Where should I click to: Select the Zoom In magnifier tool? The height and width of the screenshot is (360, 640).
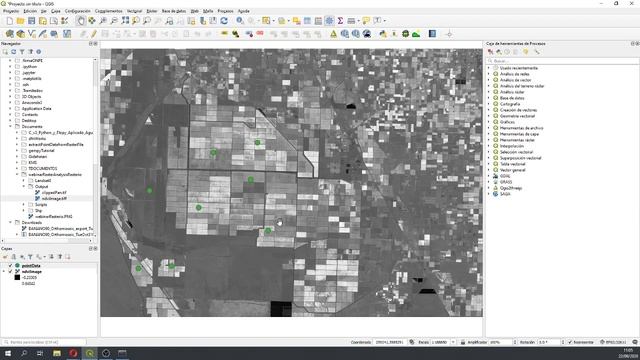coord(103,21)
